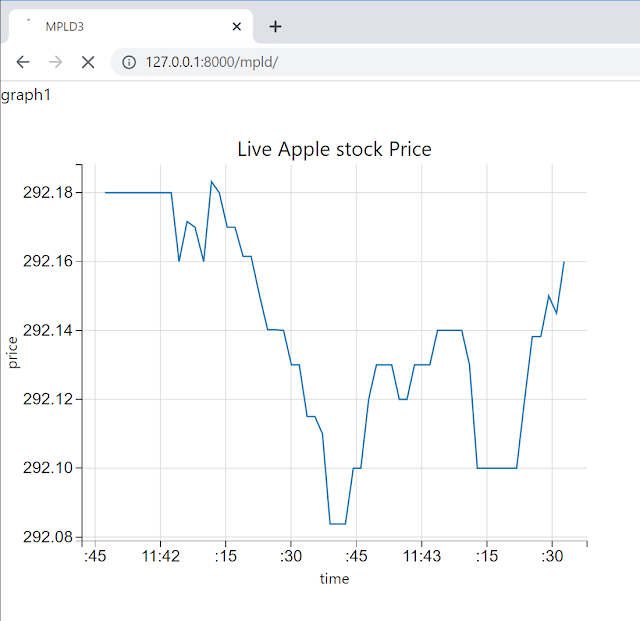
Task: Click the x-axis tick label ':15' after 11:42
Action: coord(226,556)
